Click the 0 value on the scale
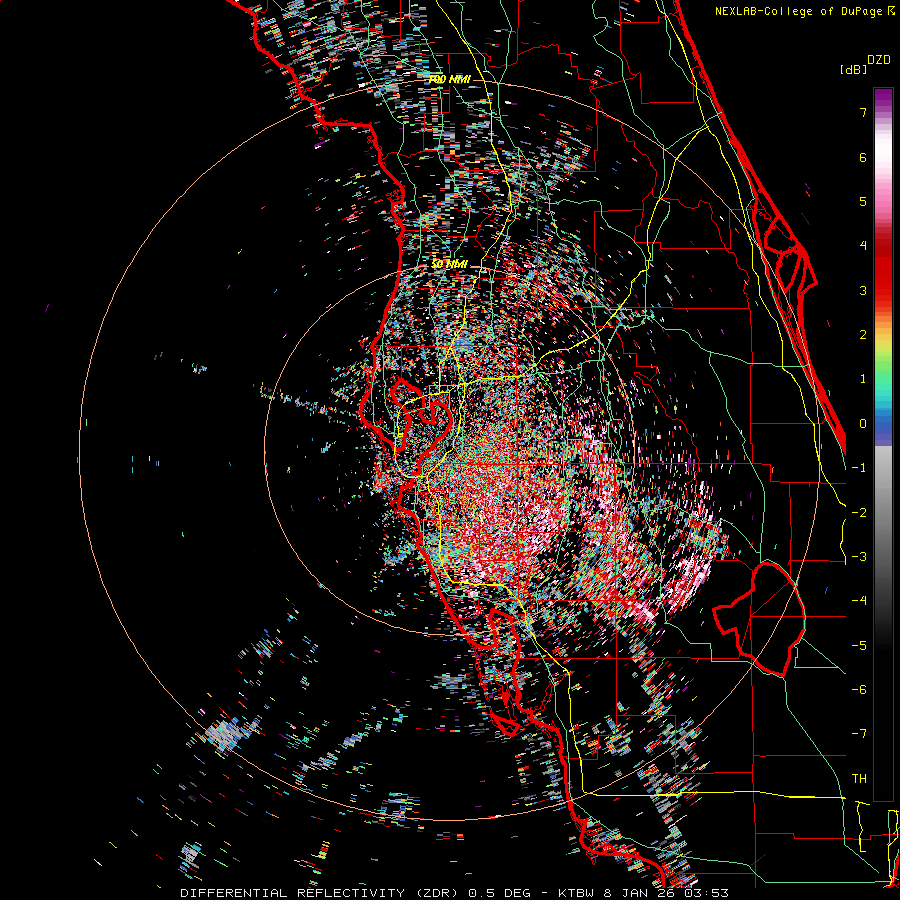Screen dimensions: 900x900 pyautogui.click(x=862, y=424)
